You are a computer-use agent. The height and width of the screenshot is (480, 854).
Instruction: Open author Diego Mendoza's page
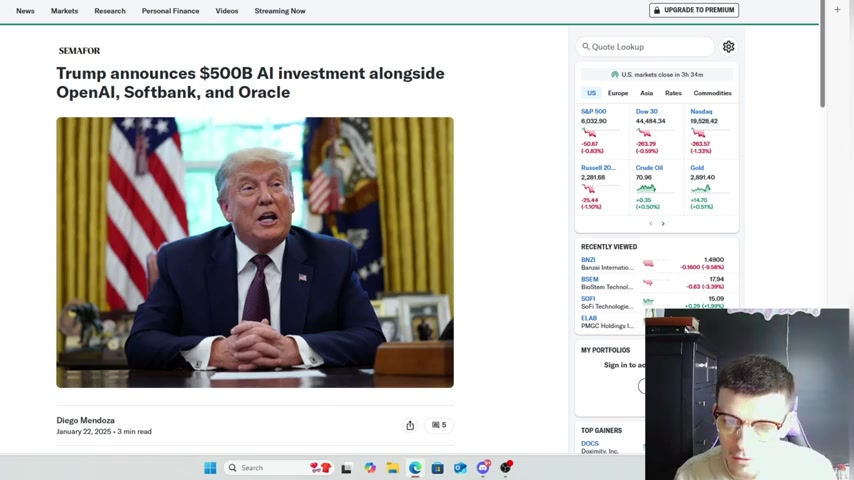click(86, 420)
